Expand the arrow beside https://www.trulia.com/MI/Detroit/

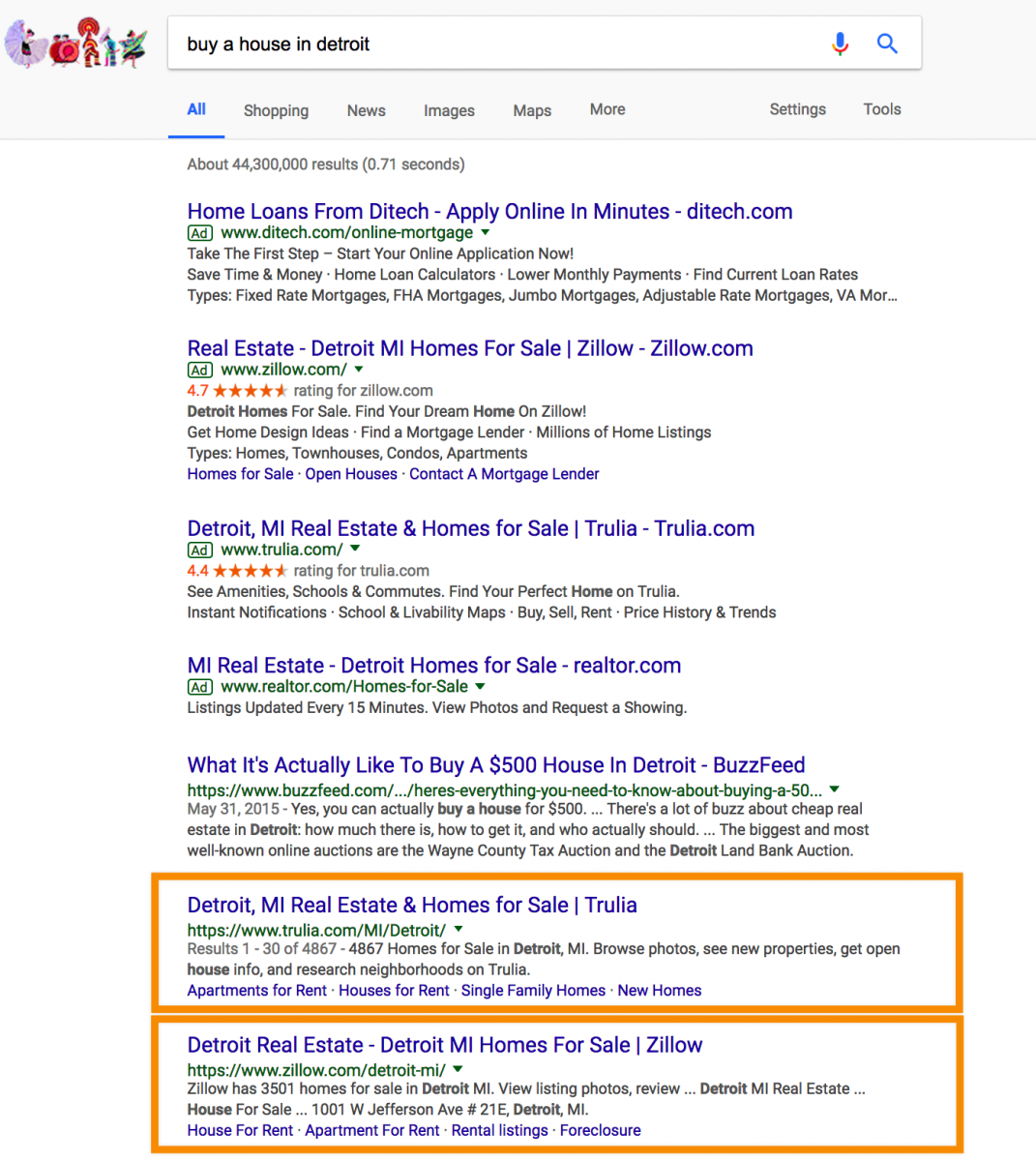(459, 930)
